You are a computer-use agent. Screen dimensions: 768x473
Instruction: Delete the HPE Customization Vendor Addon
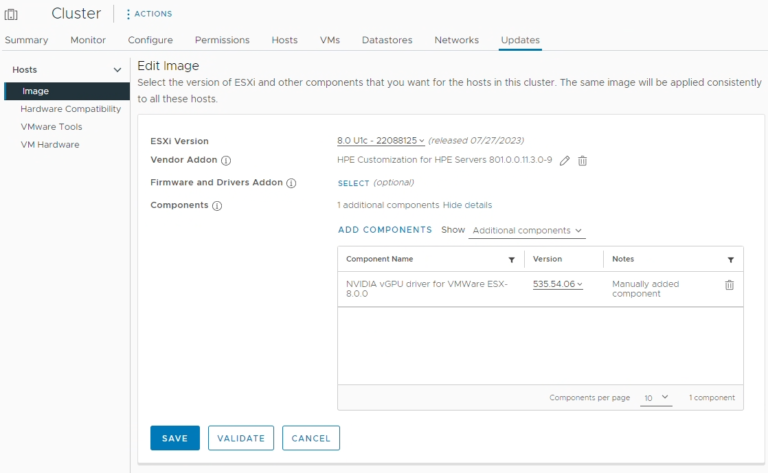click(x=583, y=160)
